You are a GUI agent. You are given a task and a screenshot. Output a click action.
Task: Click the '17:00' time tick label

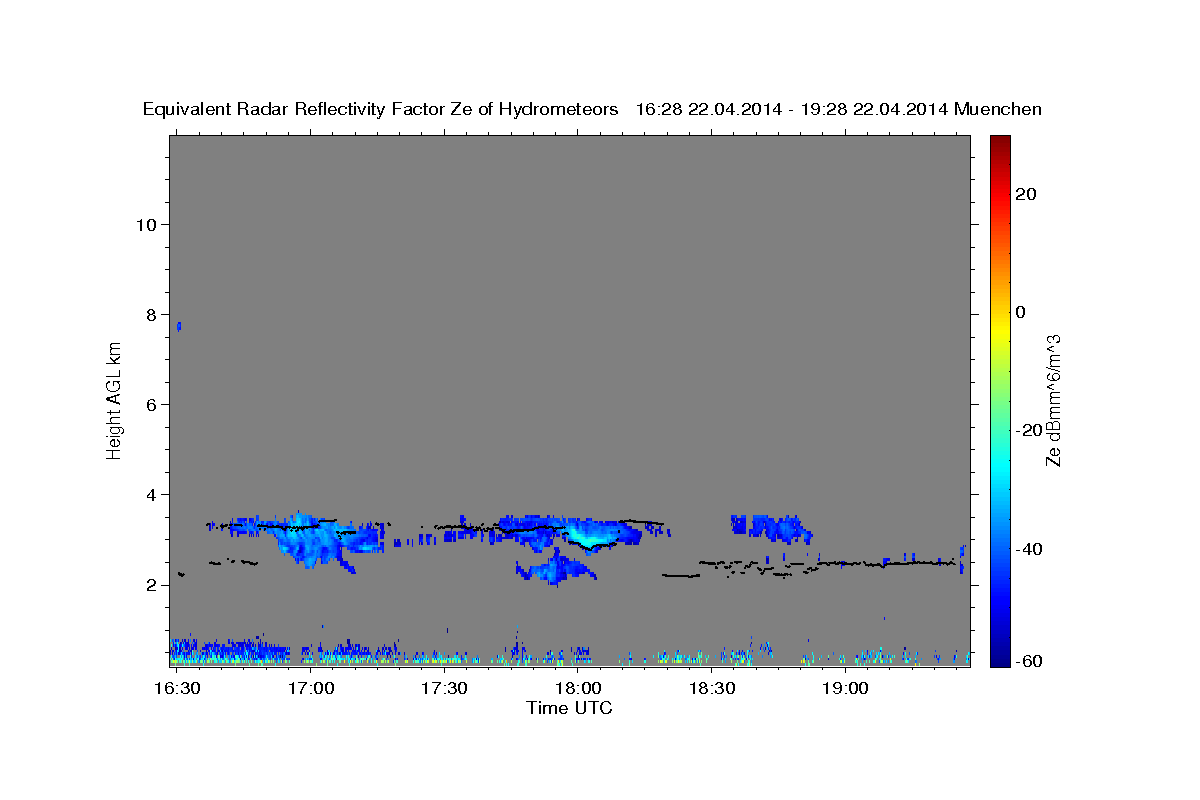click(311, 689)
